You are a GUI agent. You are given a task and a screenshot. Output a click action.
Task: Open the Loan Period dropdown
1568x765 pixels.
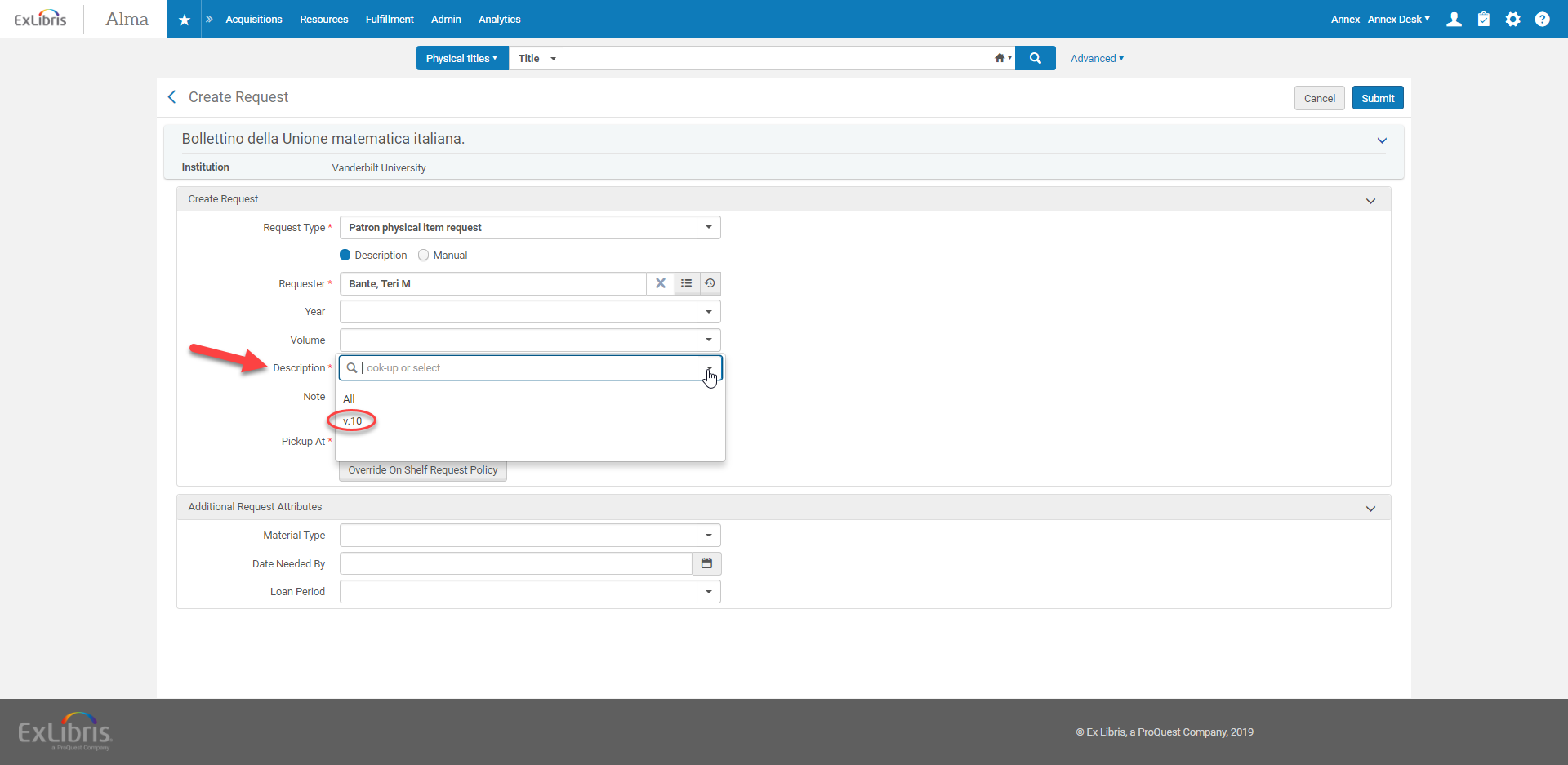coord(530,591)
